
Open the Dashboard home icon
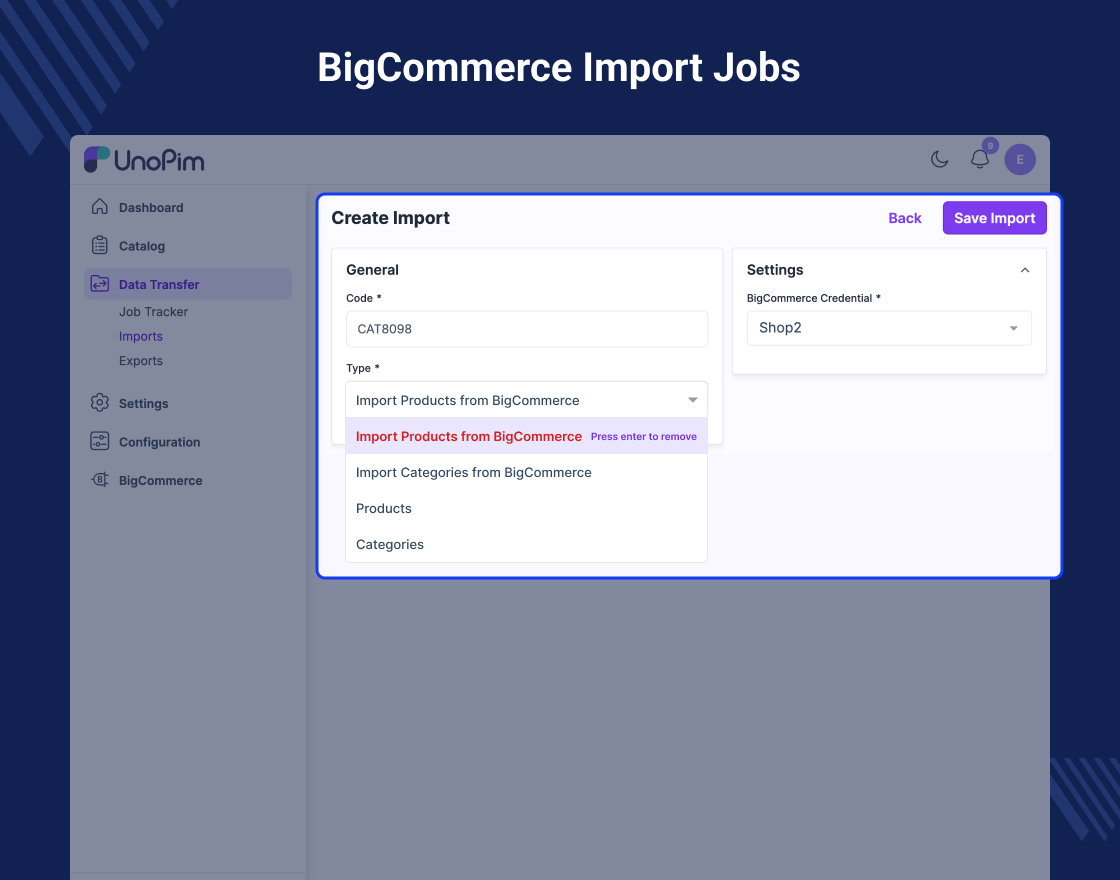tap(100, 207)
